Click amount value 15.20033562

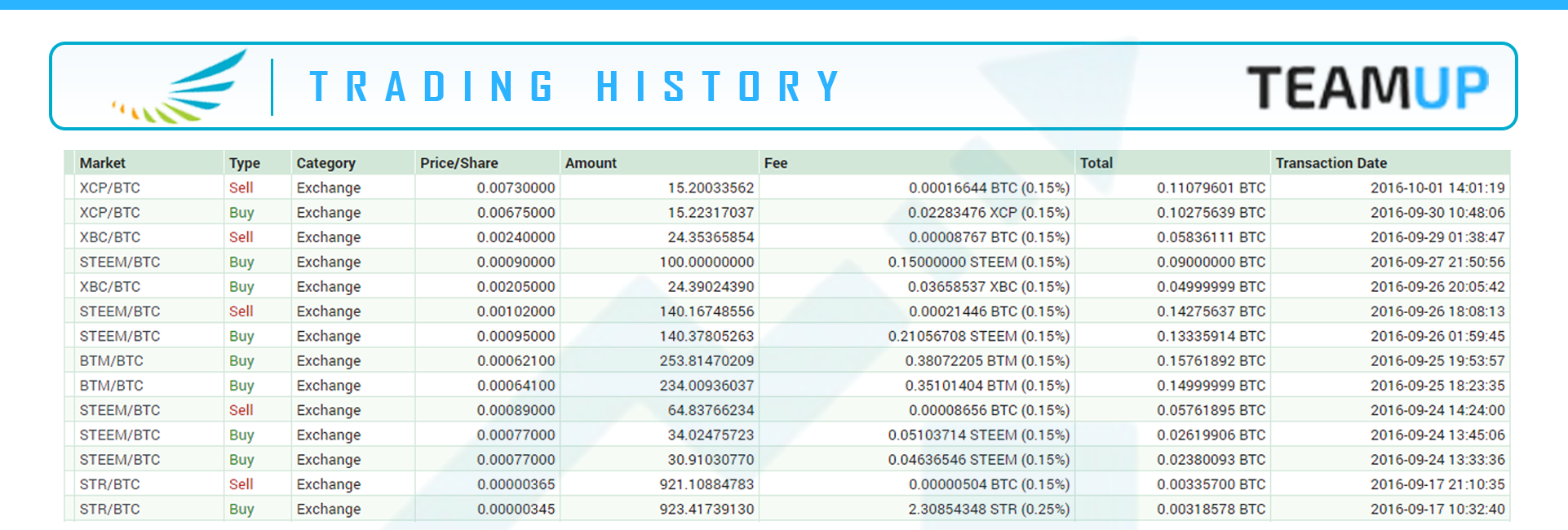(711, 188)
